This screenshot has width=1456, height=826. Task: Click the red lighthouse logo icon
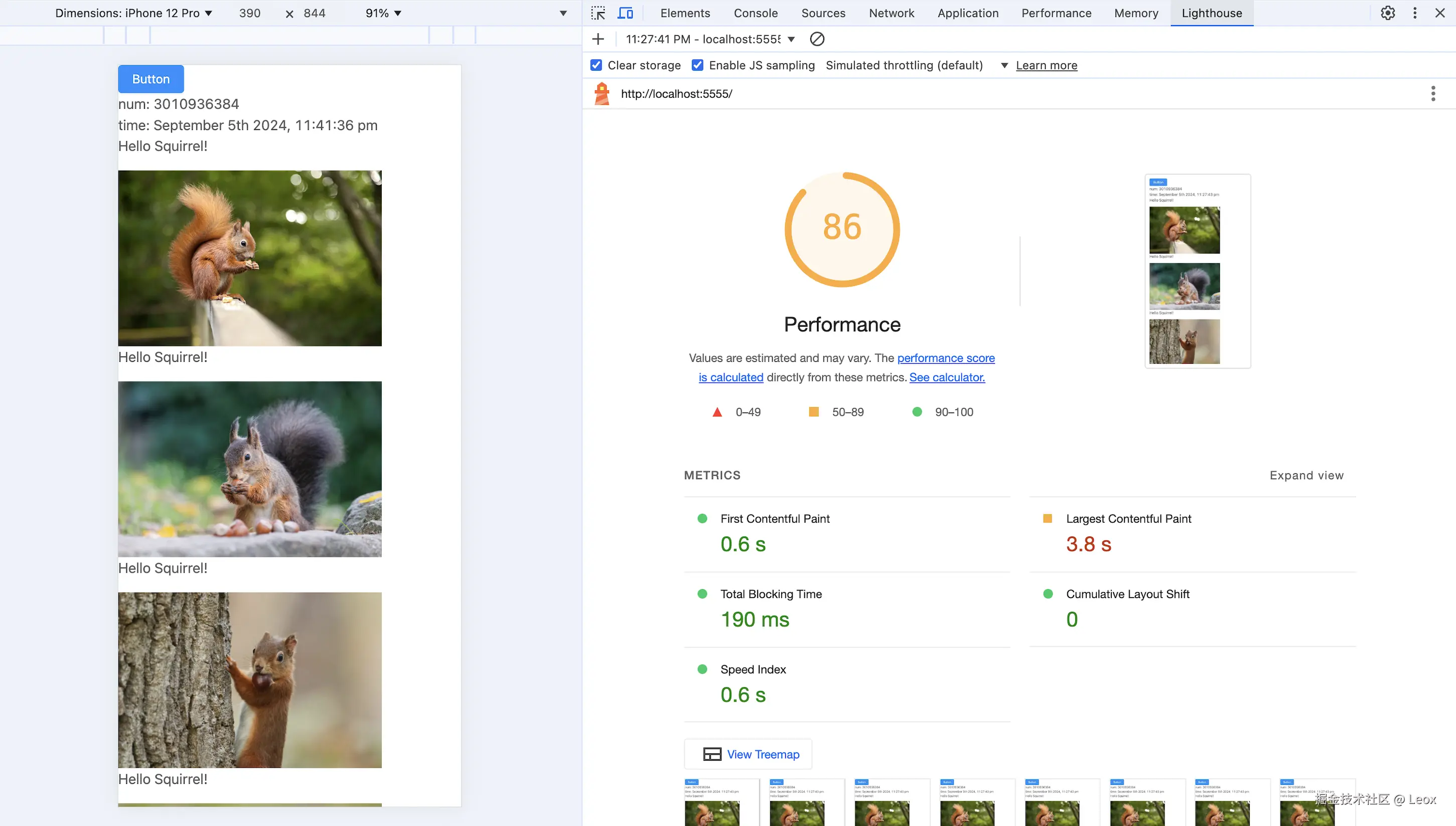click(602, 94)
